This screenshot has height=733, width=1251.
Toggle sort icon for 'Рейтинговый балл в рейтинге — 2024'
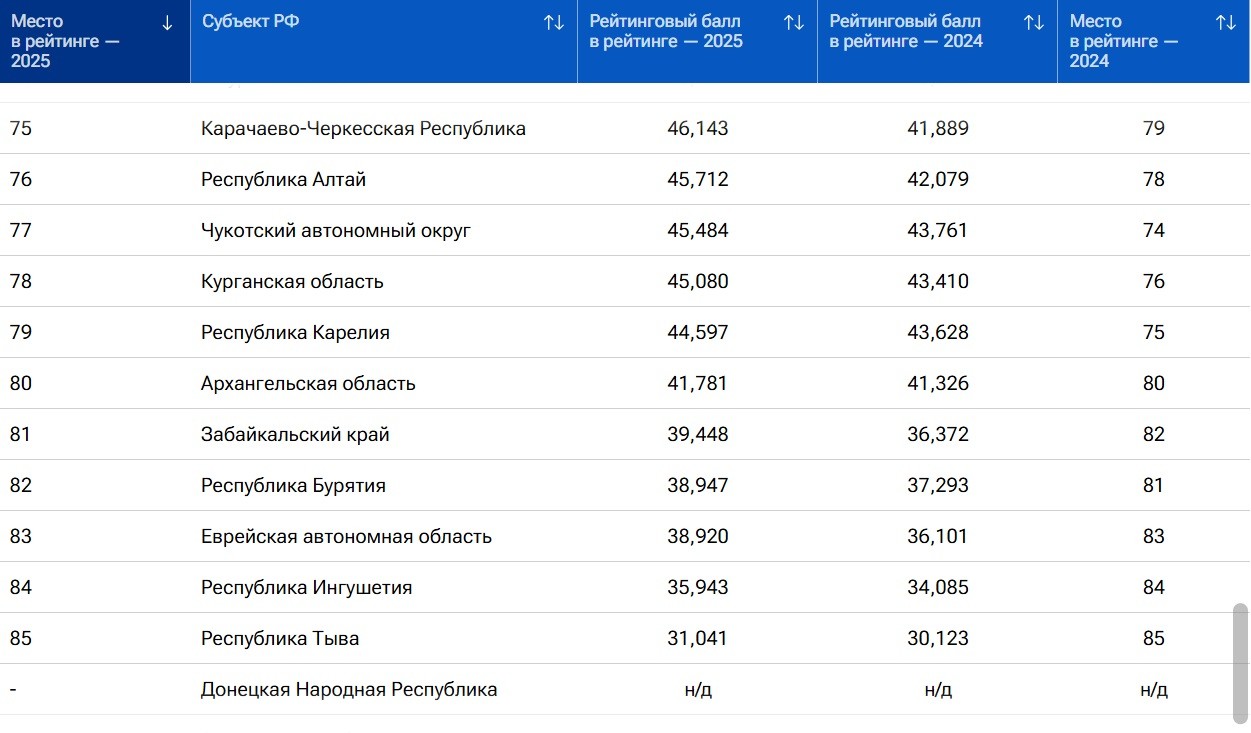click(x=1034, y=23)
